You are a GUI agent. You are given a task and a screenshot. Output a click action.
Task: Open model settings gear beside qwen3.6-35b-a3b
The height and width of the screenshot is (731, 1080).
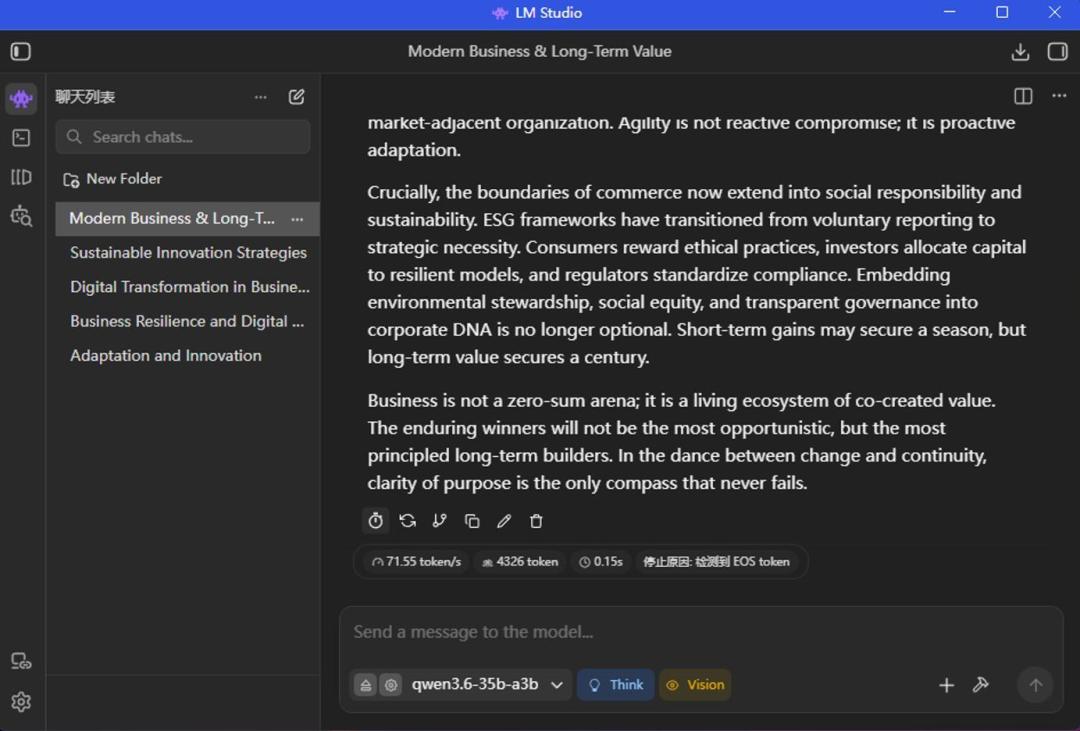[391, 685]
